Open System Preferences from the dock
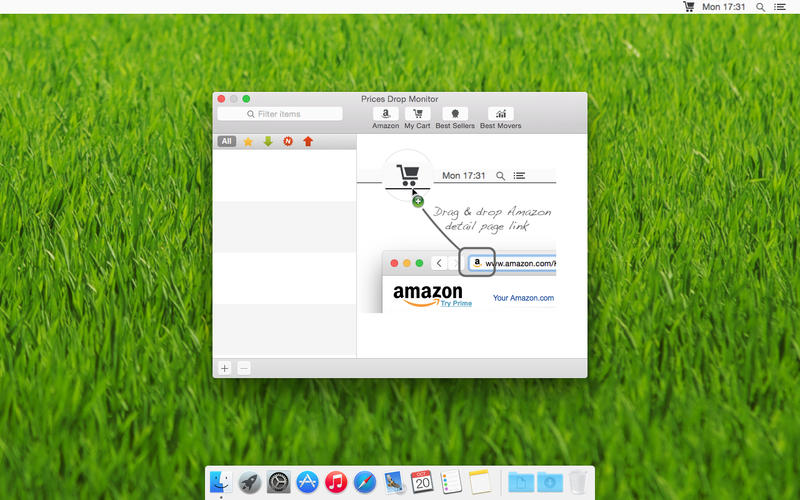This screenshot has height=500, width=800. point(278,482)
